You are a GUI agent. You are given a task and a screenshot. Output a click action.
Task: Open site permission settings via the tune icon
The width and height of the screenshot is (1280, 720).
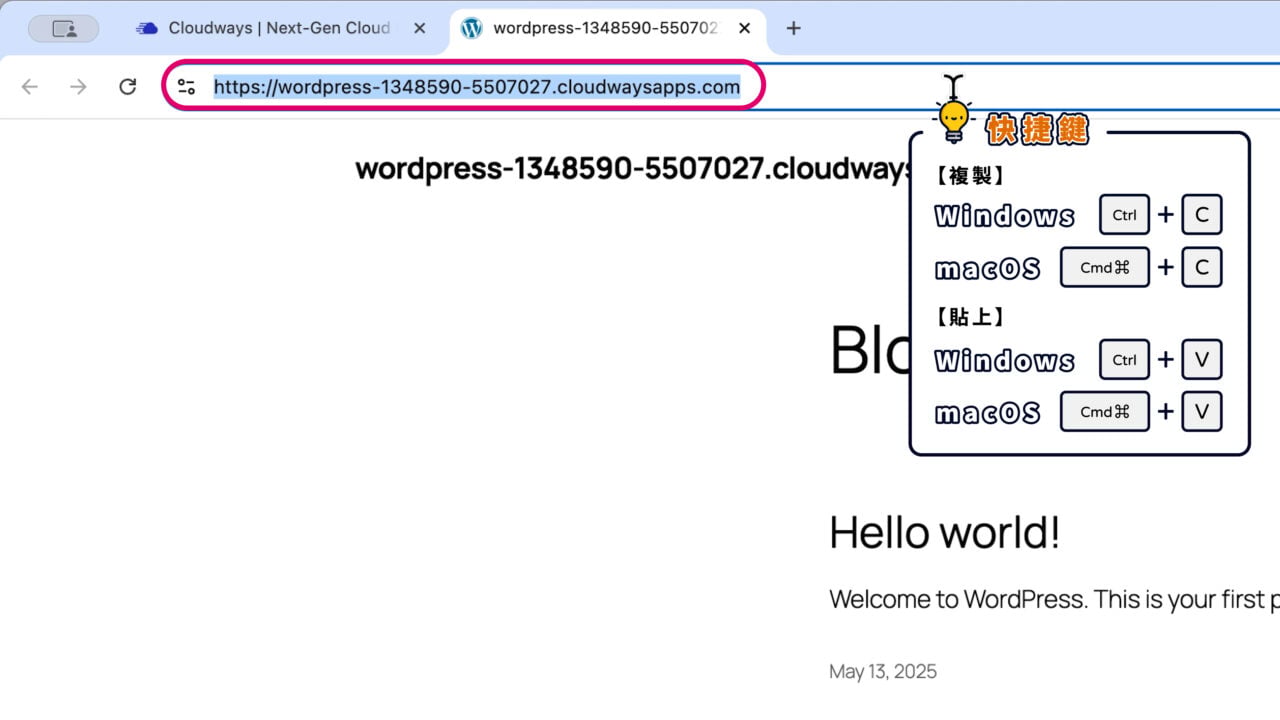click(186, 86)
